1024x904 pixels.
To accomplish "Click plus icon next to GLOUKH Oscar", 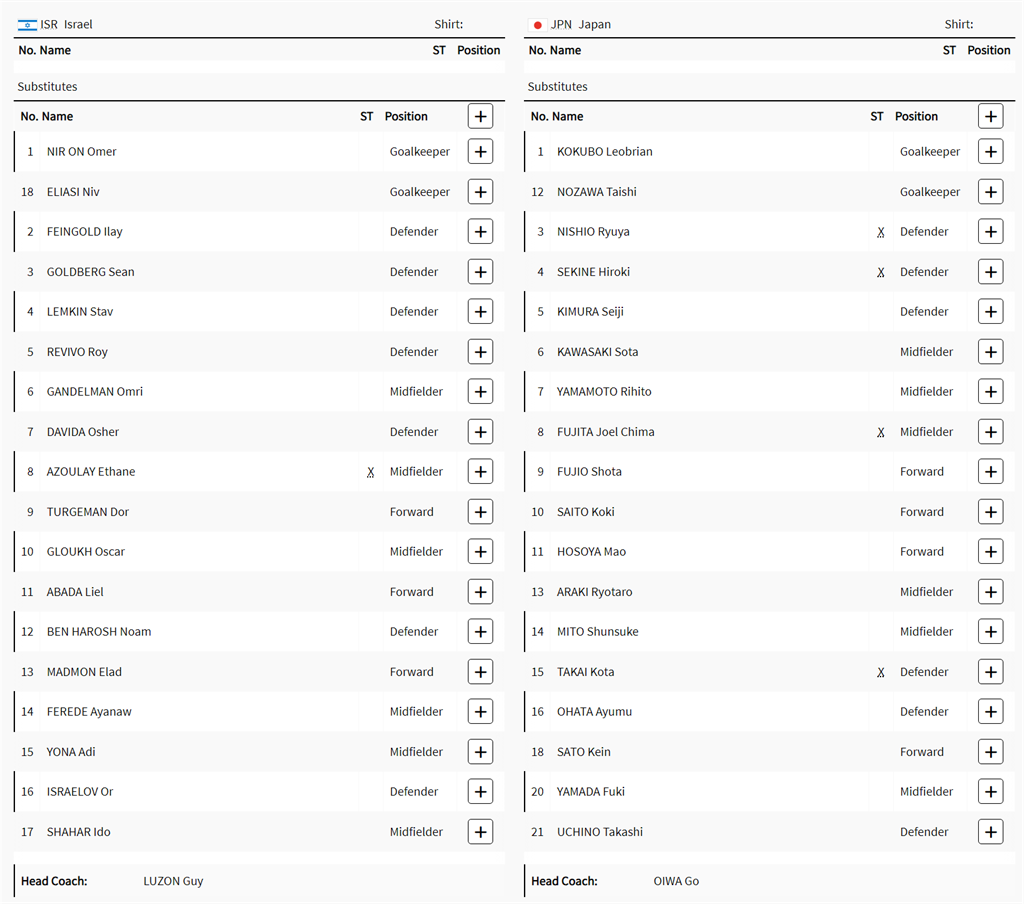I will (x=480, y=552).
